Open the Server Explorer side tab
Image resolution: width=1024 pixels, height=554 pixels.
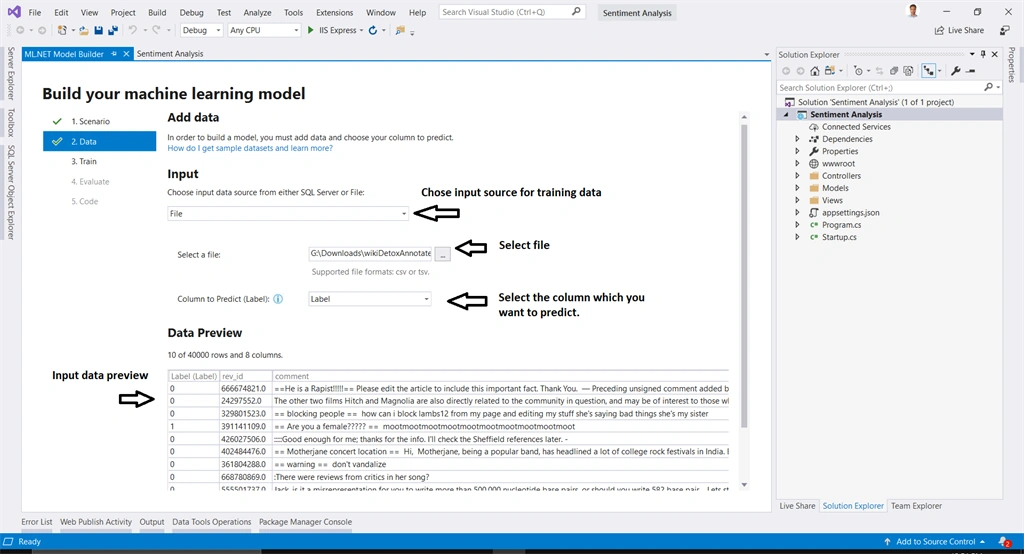10,73
